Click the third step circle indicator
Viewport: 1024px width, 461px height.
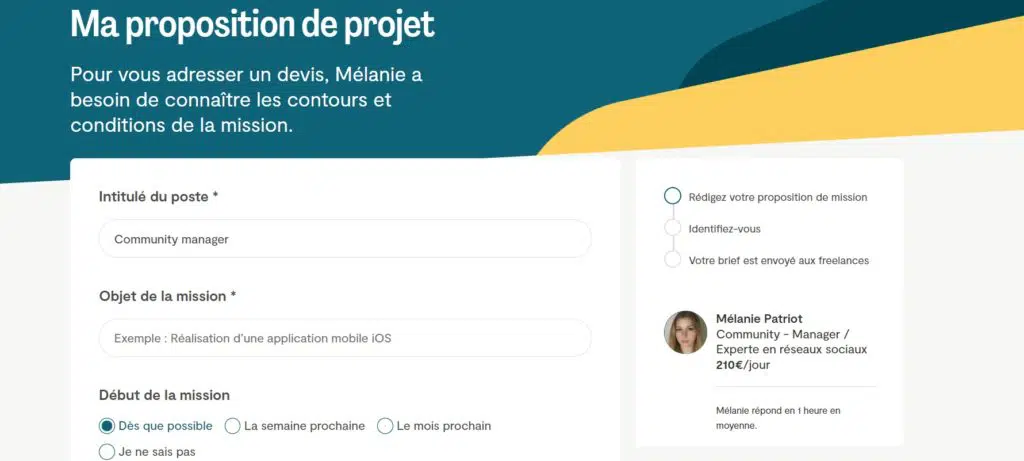tap(673, 260)
